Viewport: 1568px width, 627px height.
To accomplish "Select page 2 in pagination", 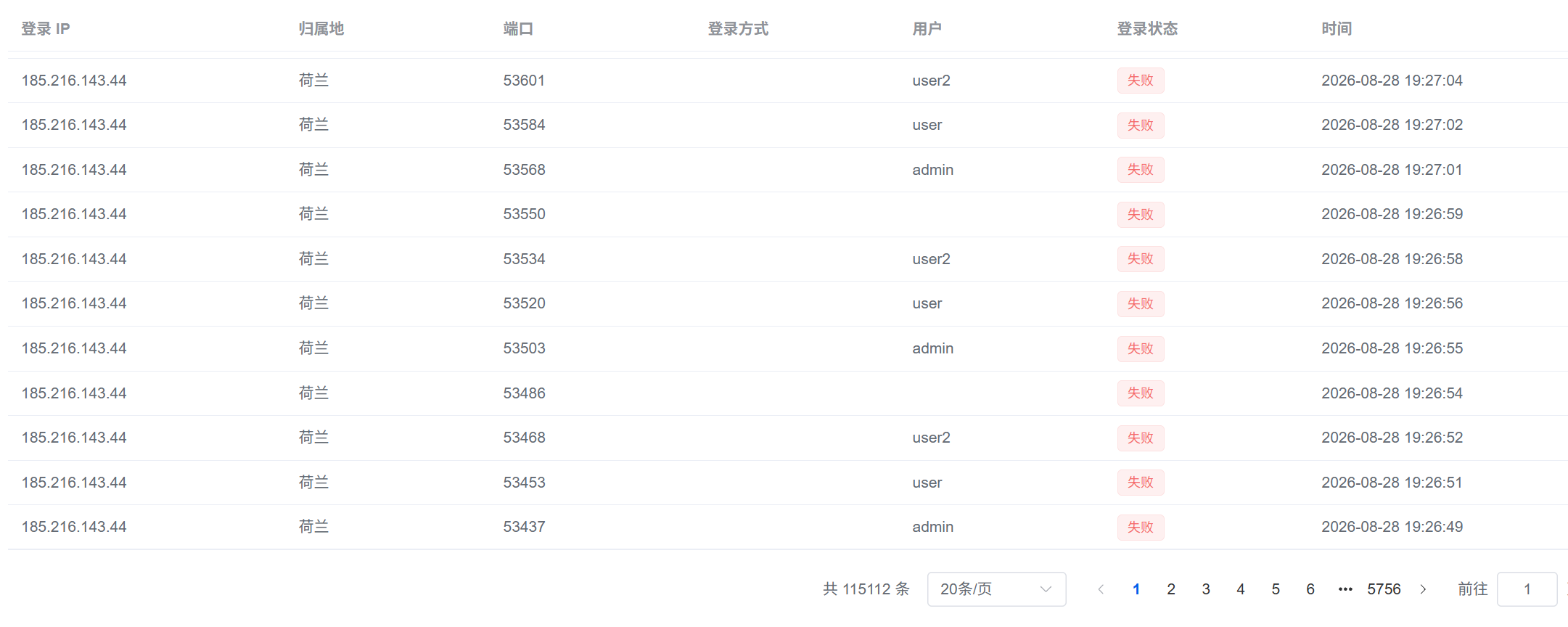I will pos(1170,589).
